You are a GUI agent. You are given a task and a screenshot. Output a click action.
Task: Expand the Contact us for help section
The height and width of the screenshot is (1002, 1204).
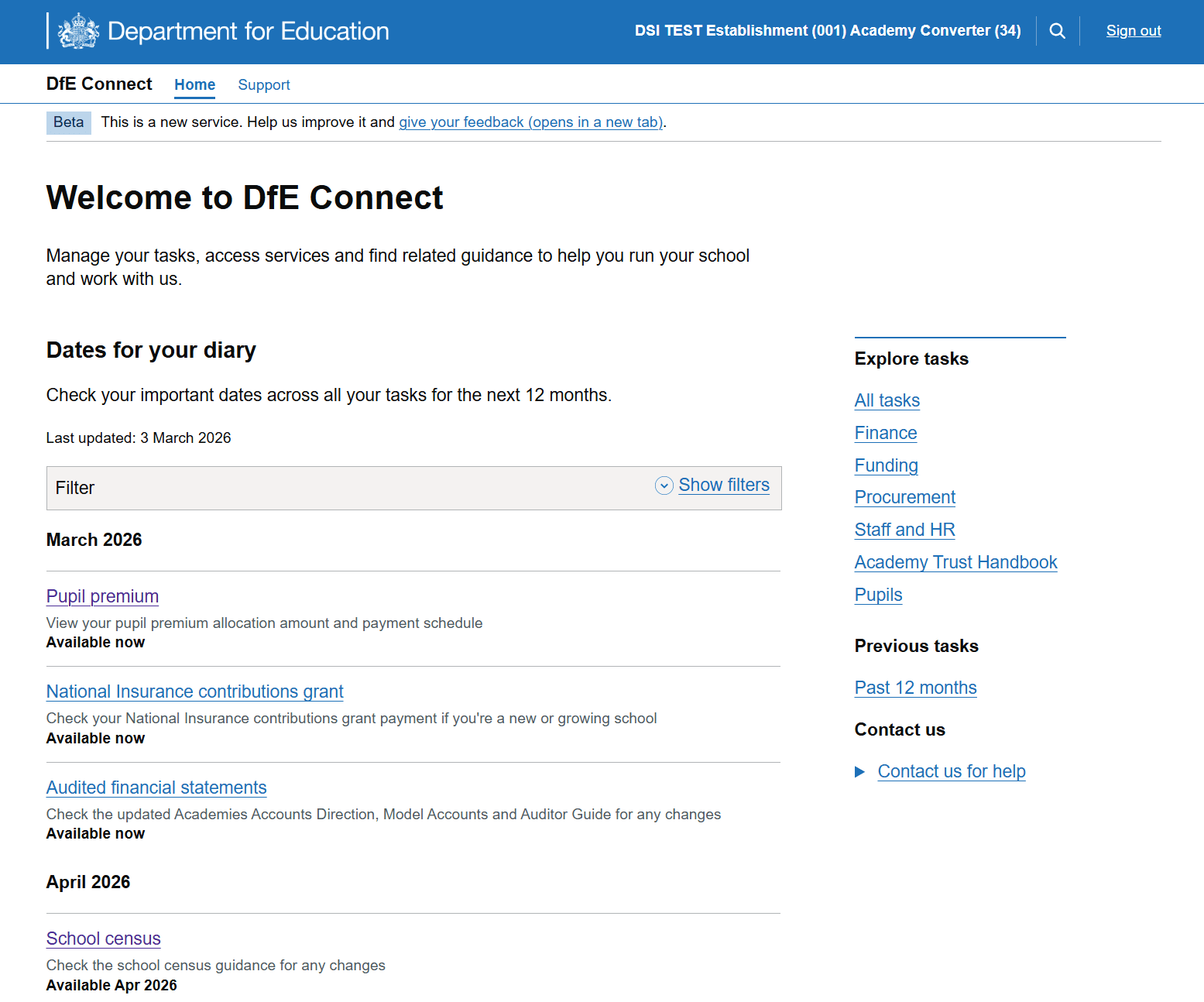pos(951,770)
